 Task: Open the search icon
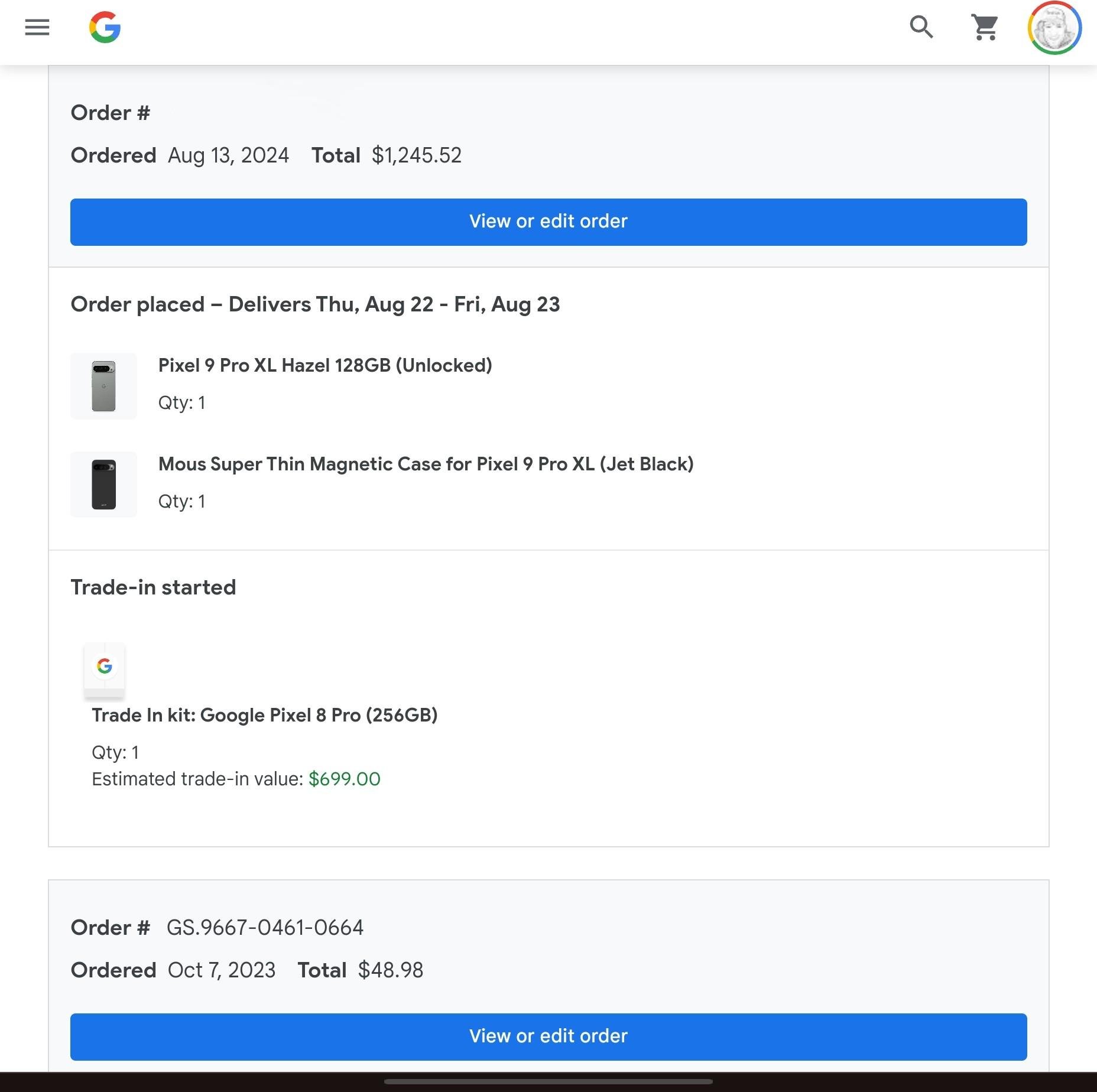coord(921,27)
